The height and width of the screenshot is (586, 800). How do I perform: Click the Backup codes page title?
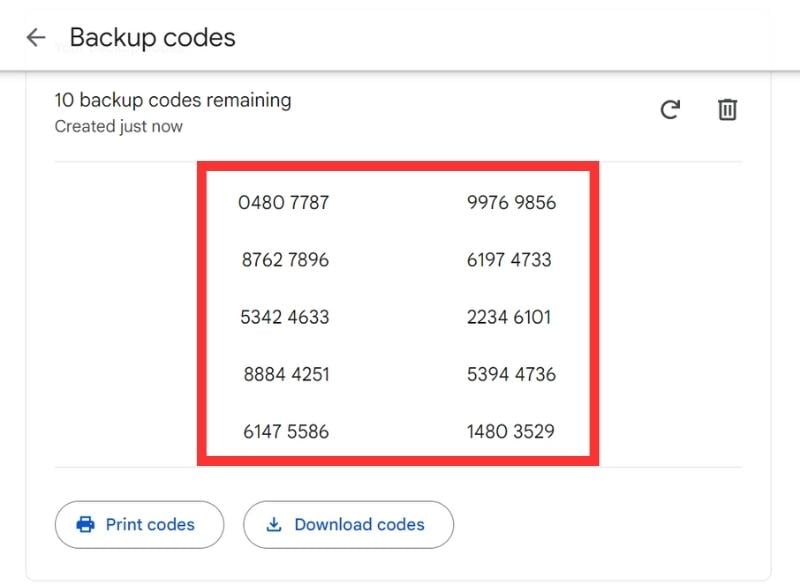pyautogui.click(x=152, y=38)
